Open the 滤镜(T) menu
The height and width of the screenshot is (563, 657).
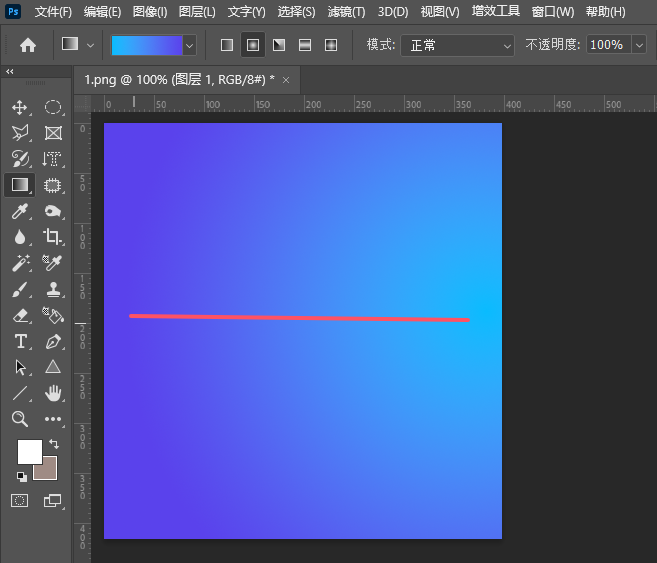[x=346, y=12]
